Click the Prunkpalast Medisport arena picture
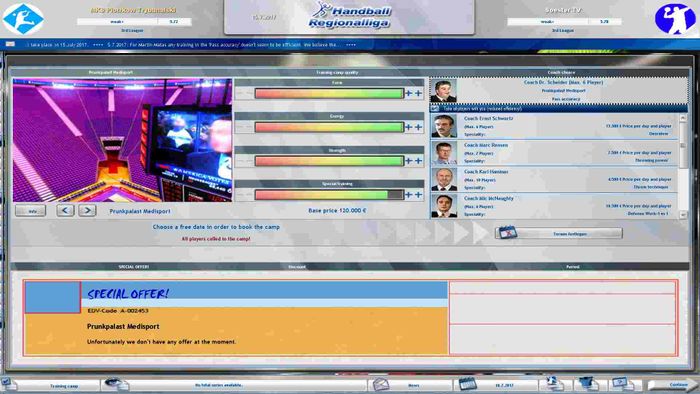Image resolution: width=700 pixels, height=394 pixels. [122, 141]
